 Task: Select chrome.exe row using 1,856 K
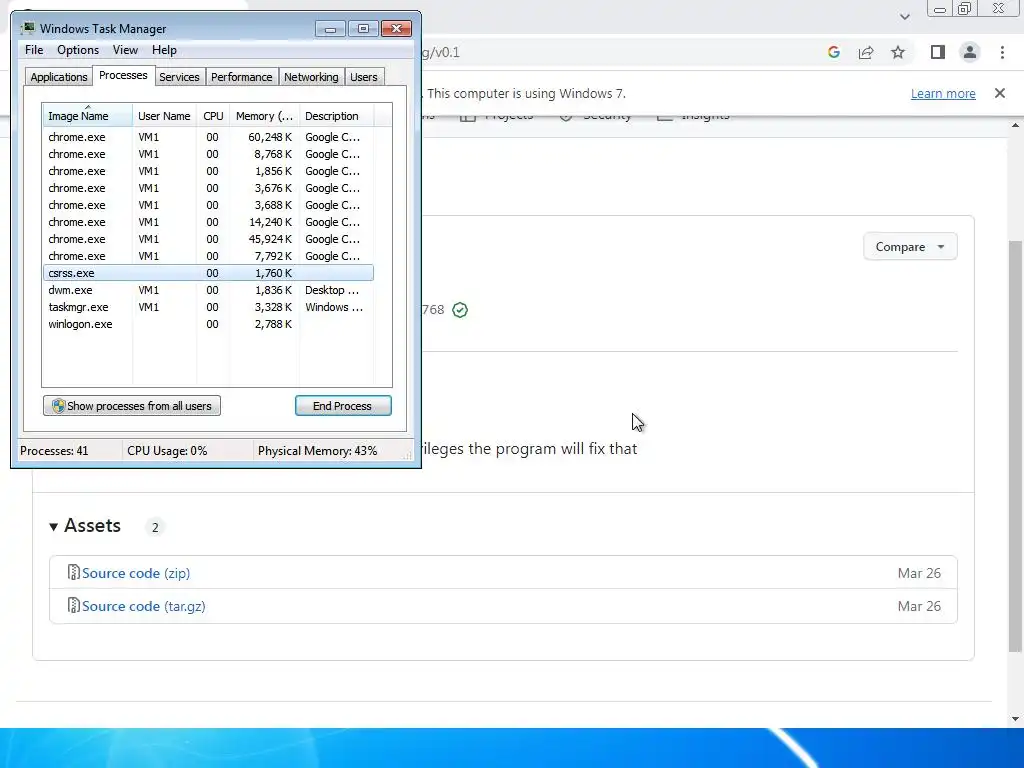point(208,171)
